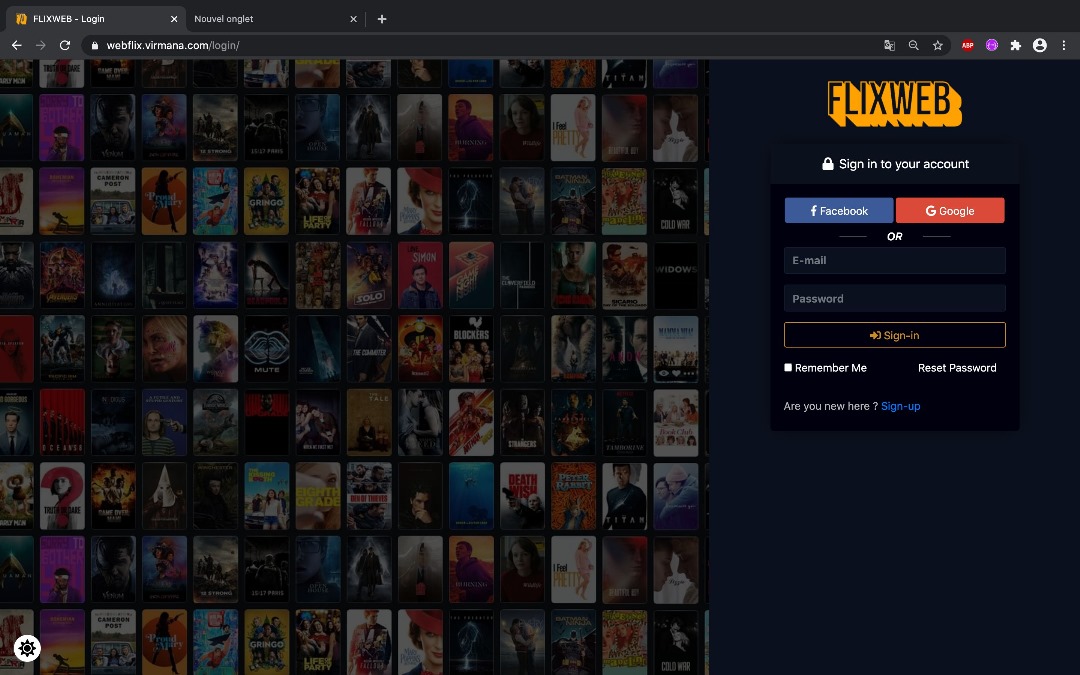Click the translate page icon
The height and width of the screenshot is (675, 1080).
tap(889, 45)
